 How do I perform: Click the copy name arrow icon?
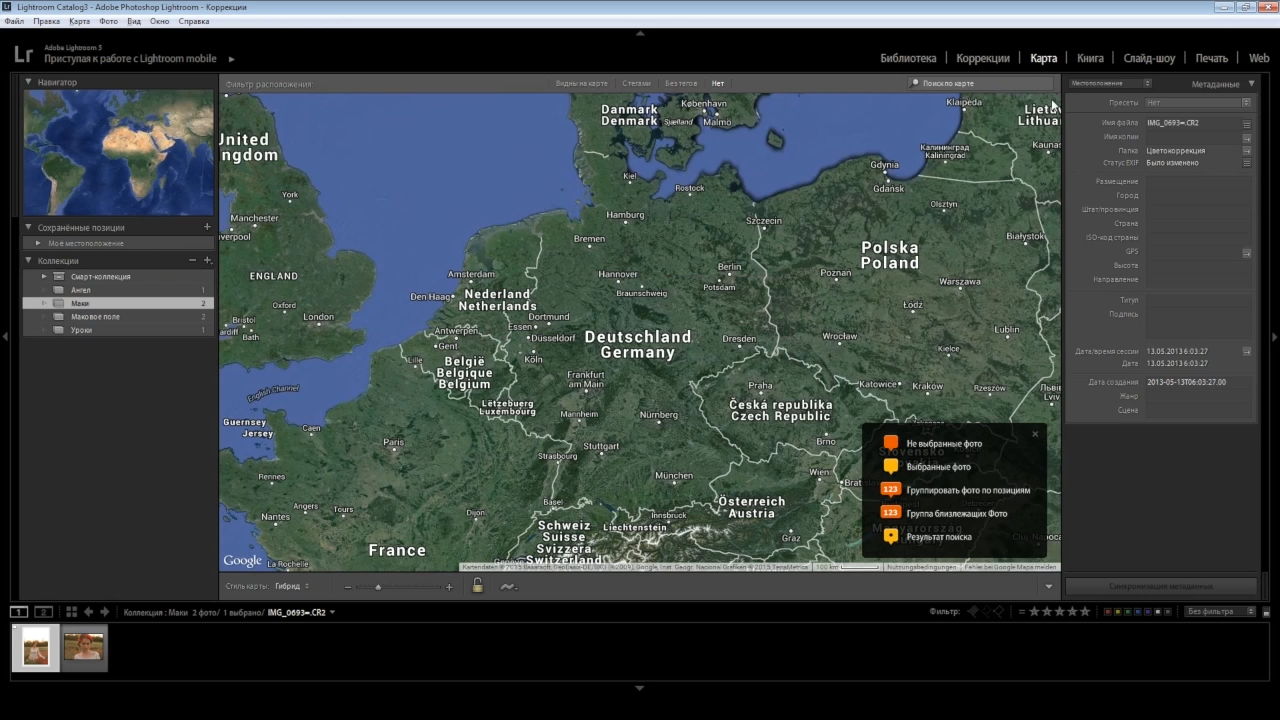point(1247,137)
